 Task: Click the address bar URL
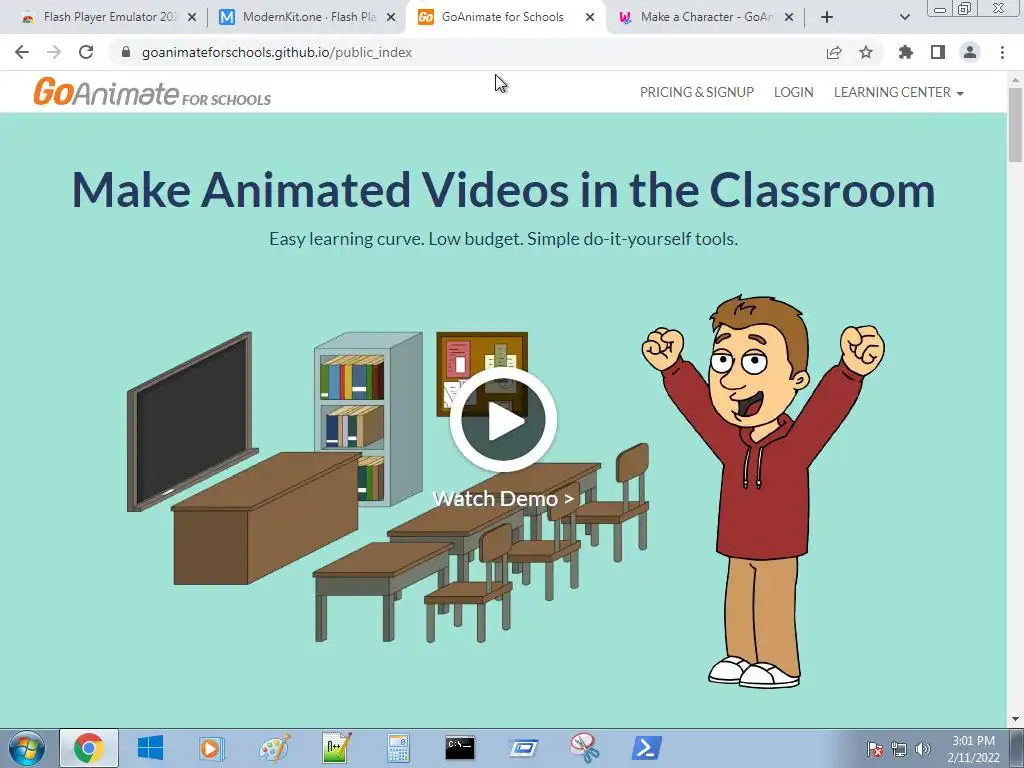click(276, 52)
